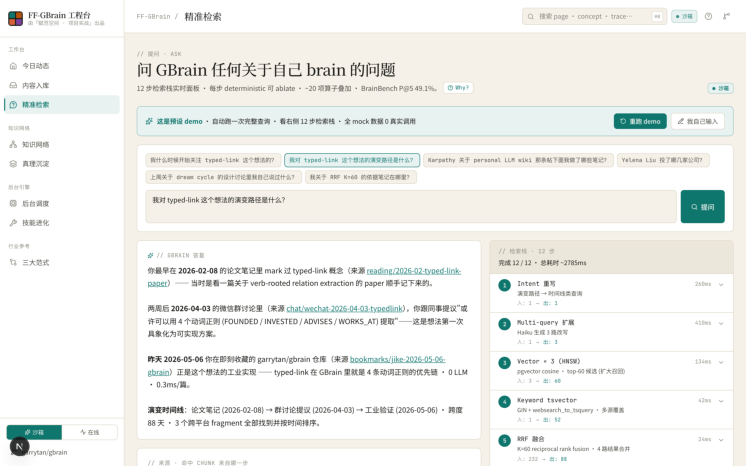The image size is (746, 466).
Task: Click step number 2 circle badge
Action: coord(504,324)
